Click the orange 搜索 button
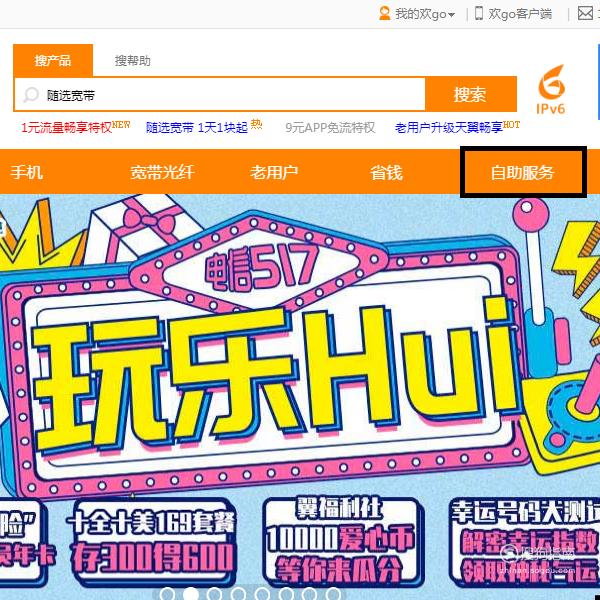The height and width of the screenshot is (600, 600). (x=470, y=94)
